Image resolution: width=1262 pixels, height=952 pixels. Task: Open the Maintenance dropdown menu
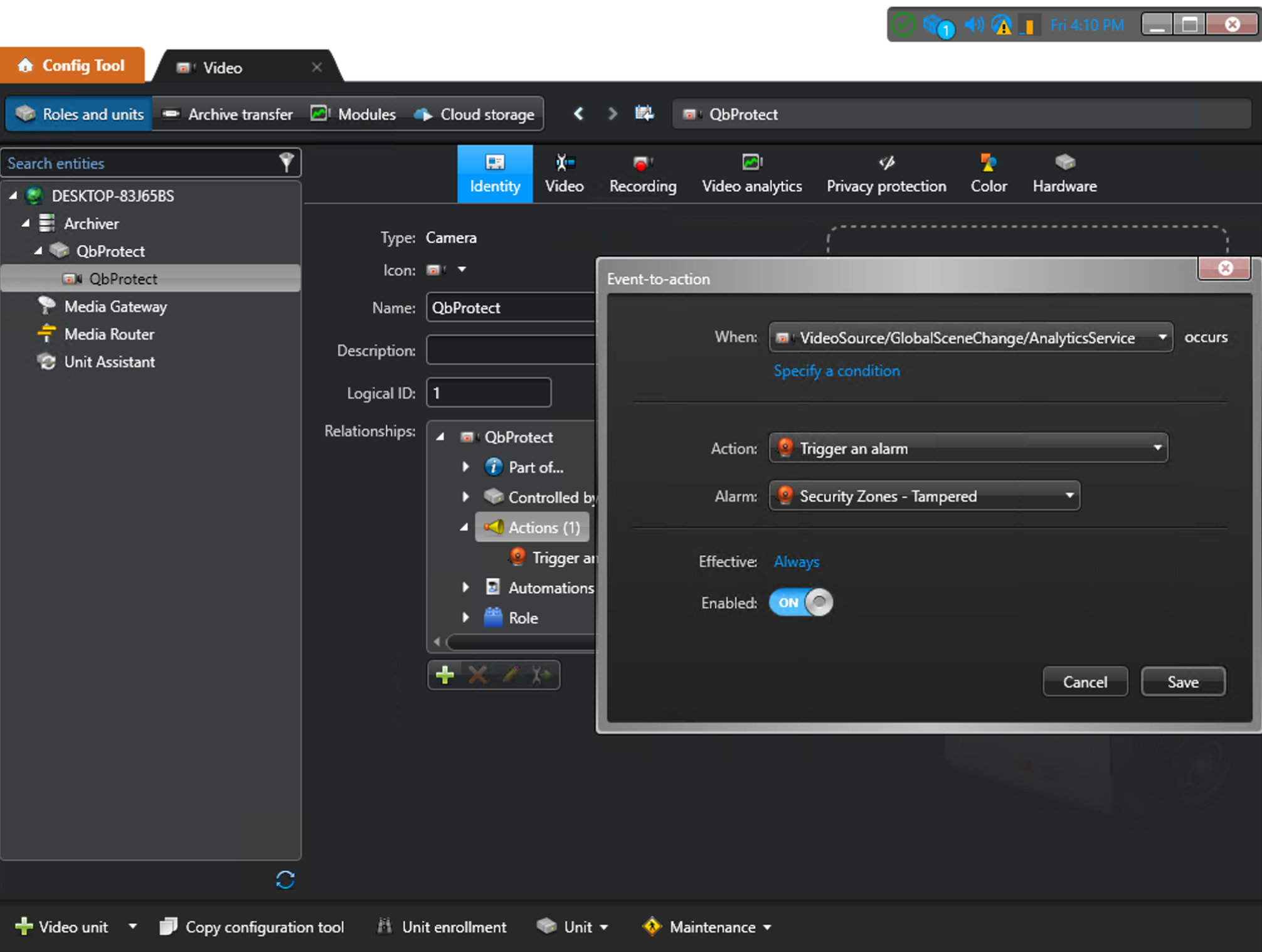pyautogui.click(x=707, y=926)
